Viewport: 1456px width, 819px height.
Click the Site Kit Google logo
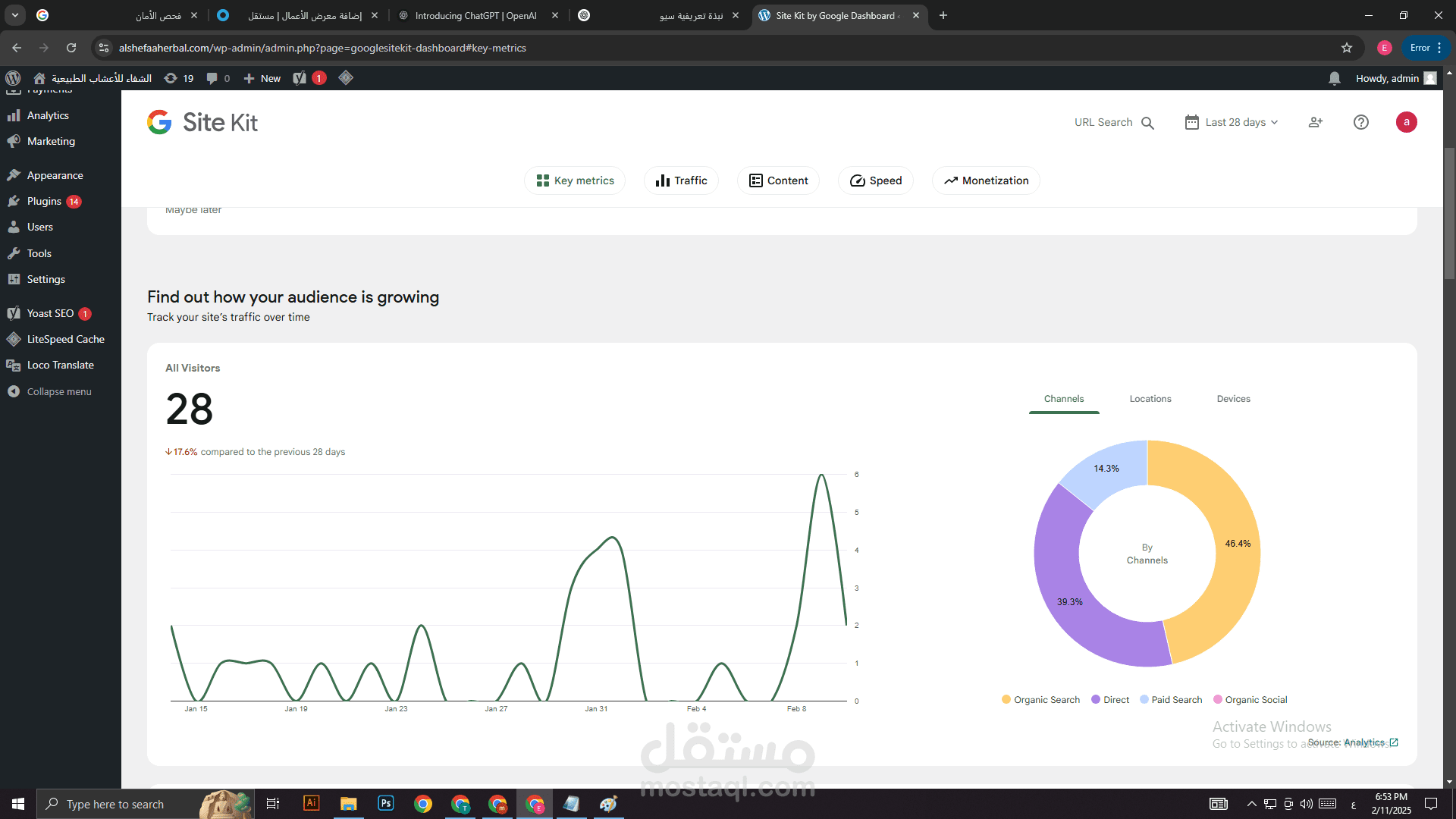click(159, 122)
